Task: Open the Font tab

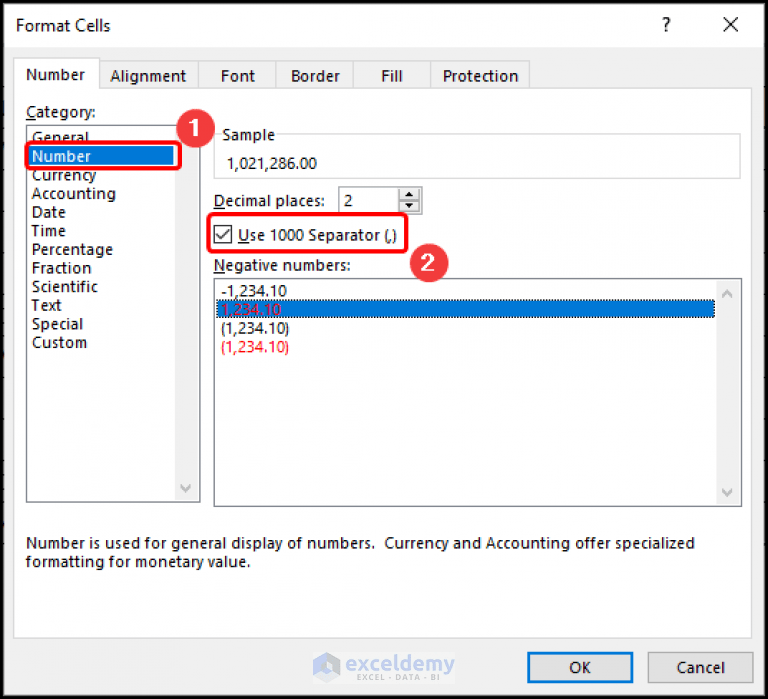Action: tap(238, 76)
